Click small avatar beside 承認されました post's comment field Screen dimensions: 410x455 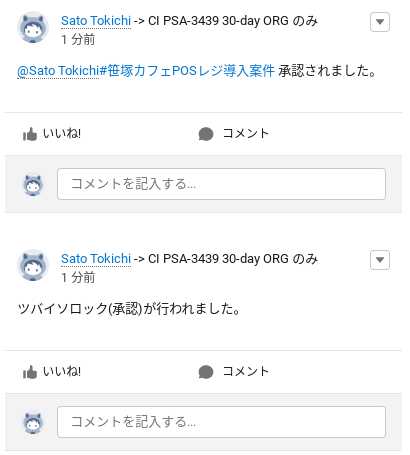33,184
